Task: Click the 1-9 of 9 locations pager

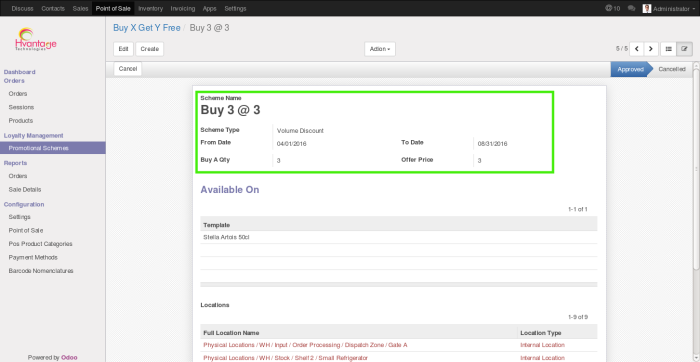Action: point(578,317)
